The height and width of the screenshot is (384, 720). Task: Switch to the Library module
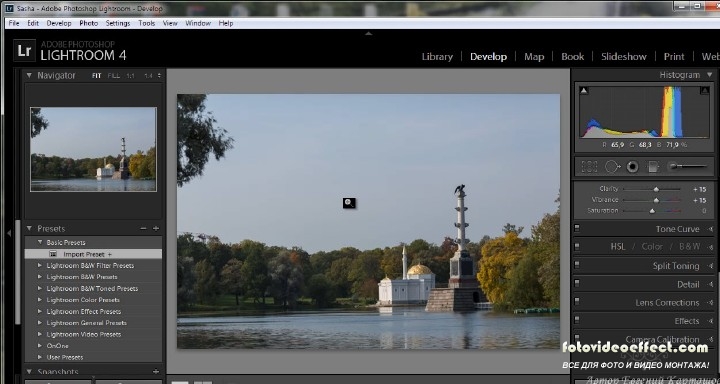pos(437,56)
